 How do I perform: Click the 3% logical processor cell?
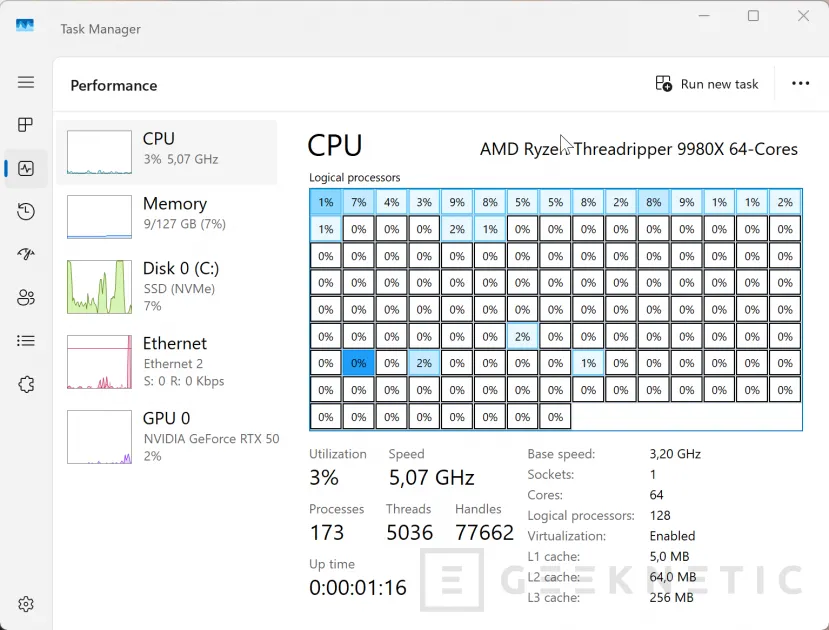click(424, 202)
